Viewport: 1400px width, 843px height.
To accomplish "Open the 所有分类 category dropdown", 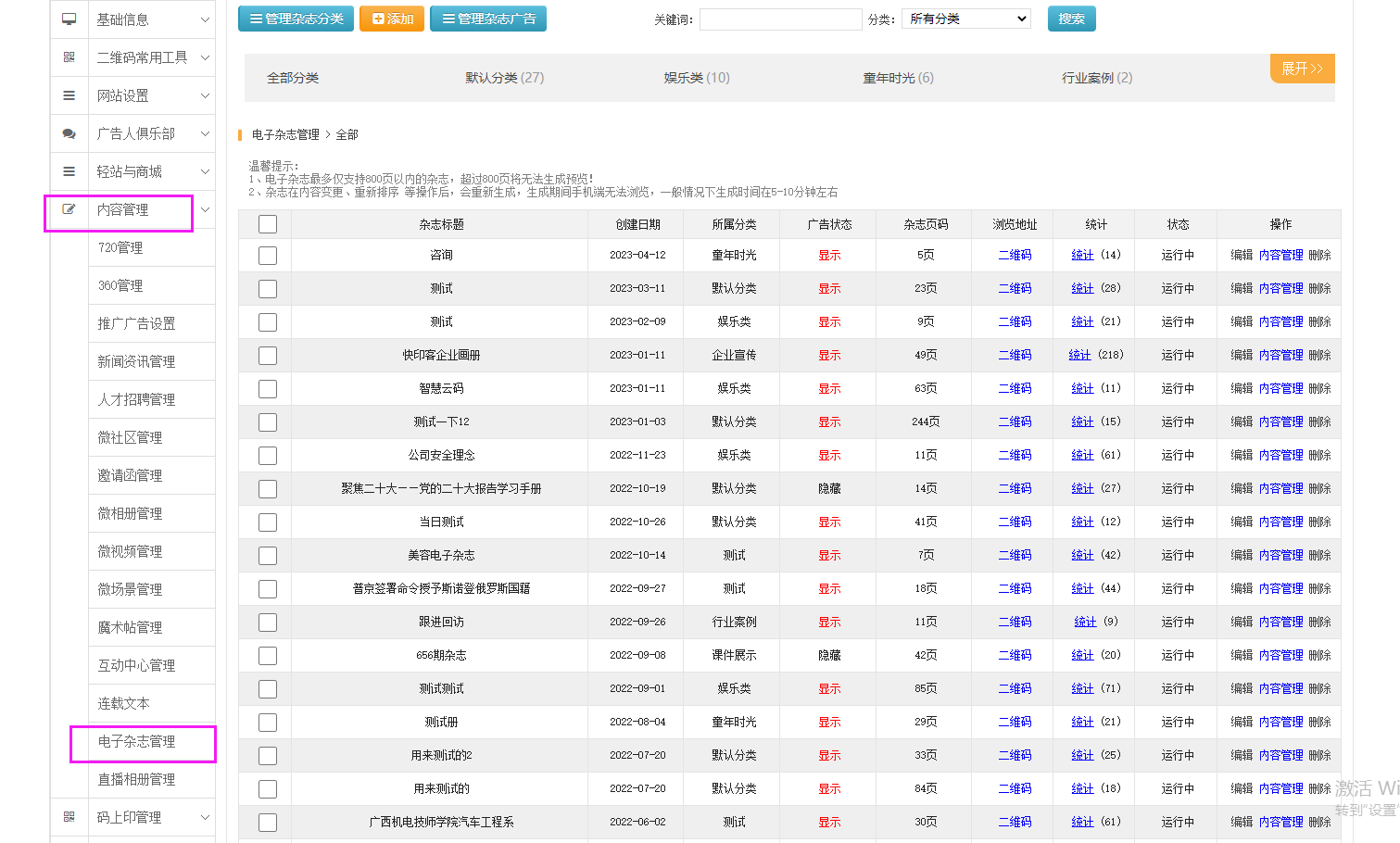I will point(966,19).
